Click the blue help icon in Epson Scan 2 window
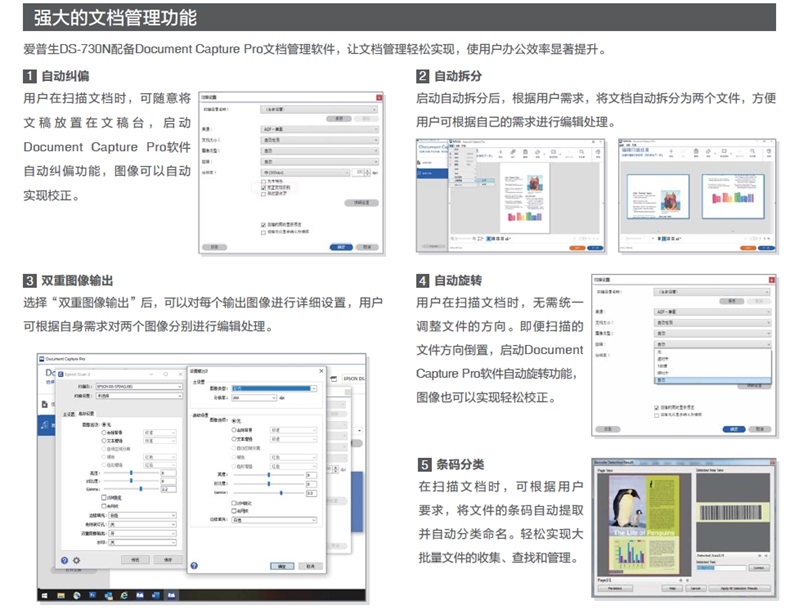Viewport: 790px width, 614px height. [x=64, y=560]
